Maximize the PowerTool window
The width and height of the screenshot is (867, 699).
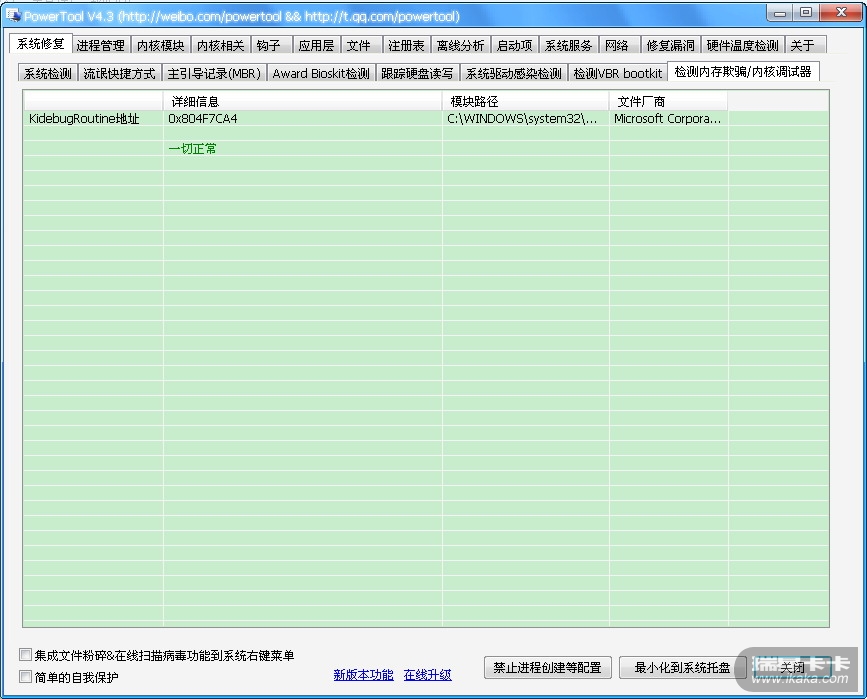pyautogui.click(x=806, y=12)
